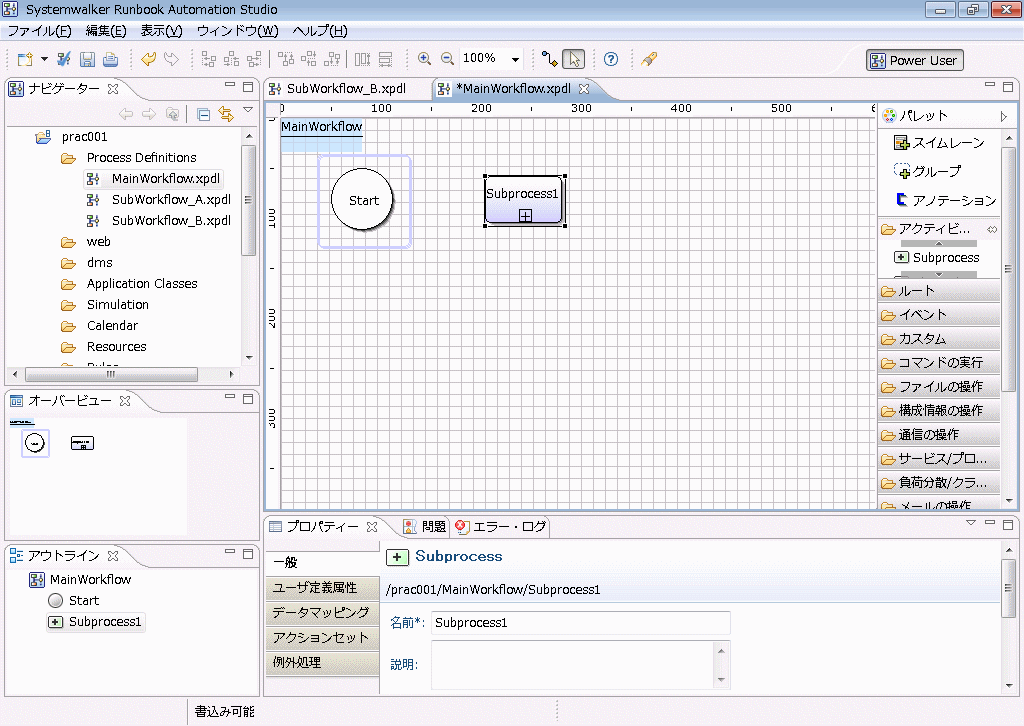Open the 編集(E) menu
Screen dimensions: 1024x726
click(x=106, y=31)
